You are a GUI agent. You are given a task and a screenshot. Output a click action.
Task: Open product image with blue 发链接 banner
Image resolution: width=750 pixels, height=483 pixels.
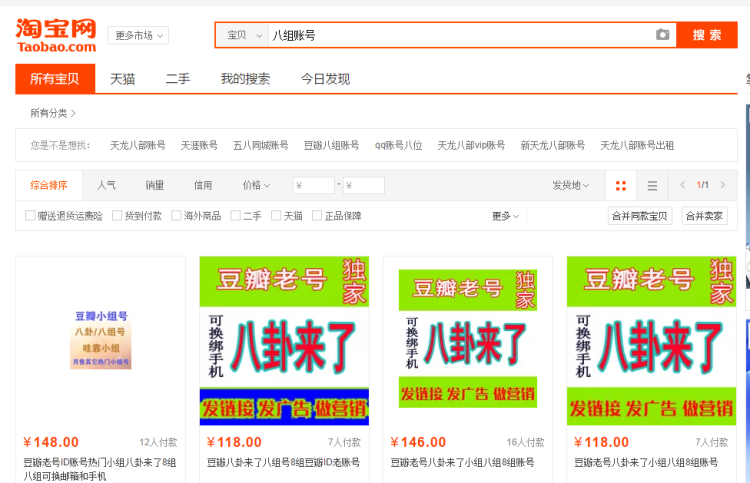pyautogui.click(x=284, y=341)
